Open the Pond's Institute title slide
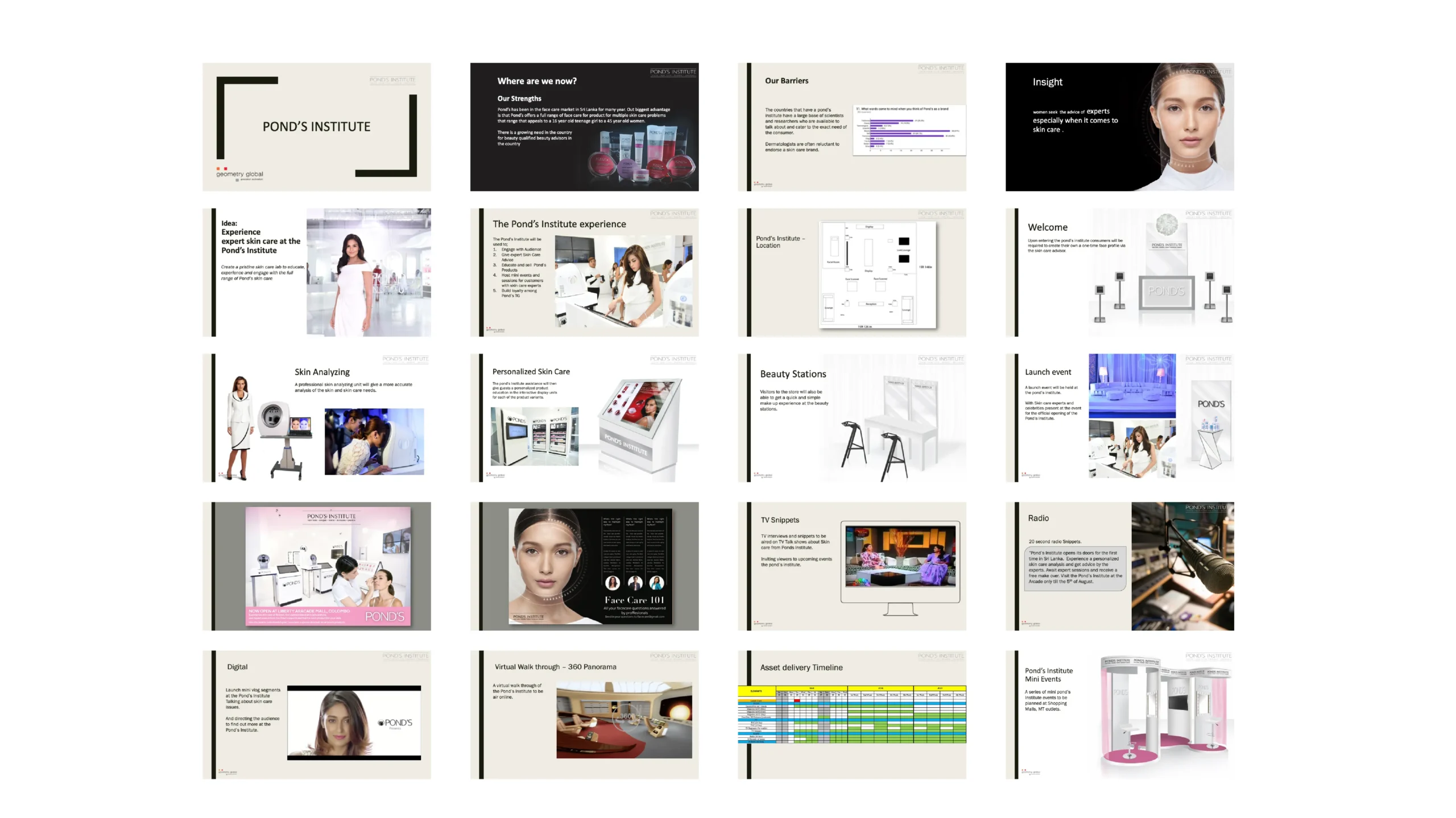This screenshot has width=1456, height=818. [316, 127]
